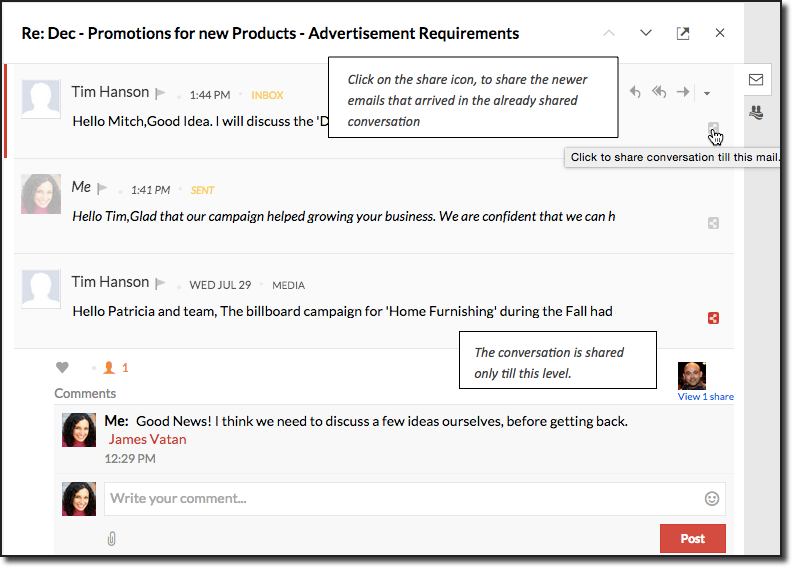The width and height of the screenshot is (792, 567).
Task: Click share icon on the 1:41 PM sent mail
Action: point(713,223)
